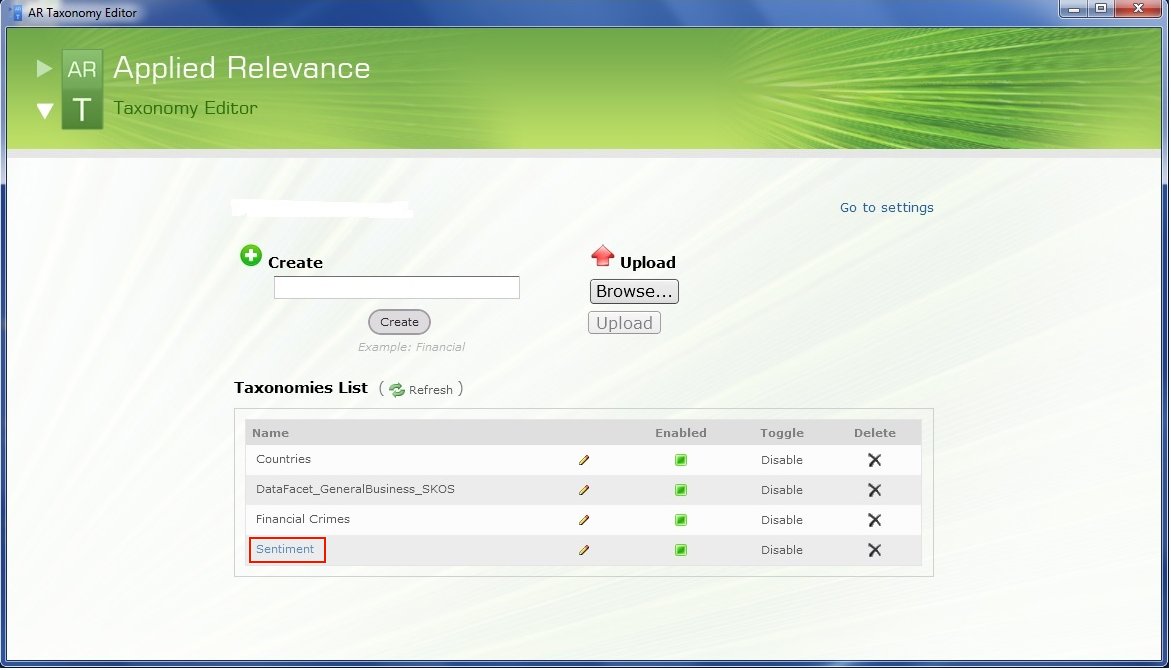
Task: Click the down-pointing triangle beside T
Action: click(45, 111)
